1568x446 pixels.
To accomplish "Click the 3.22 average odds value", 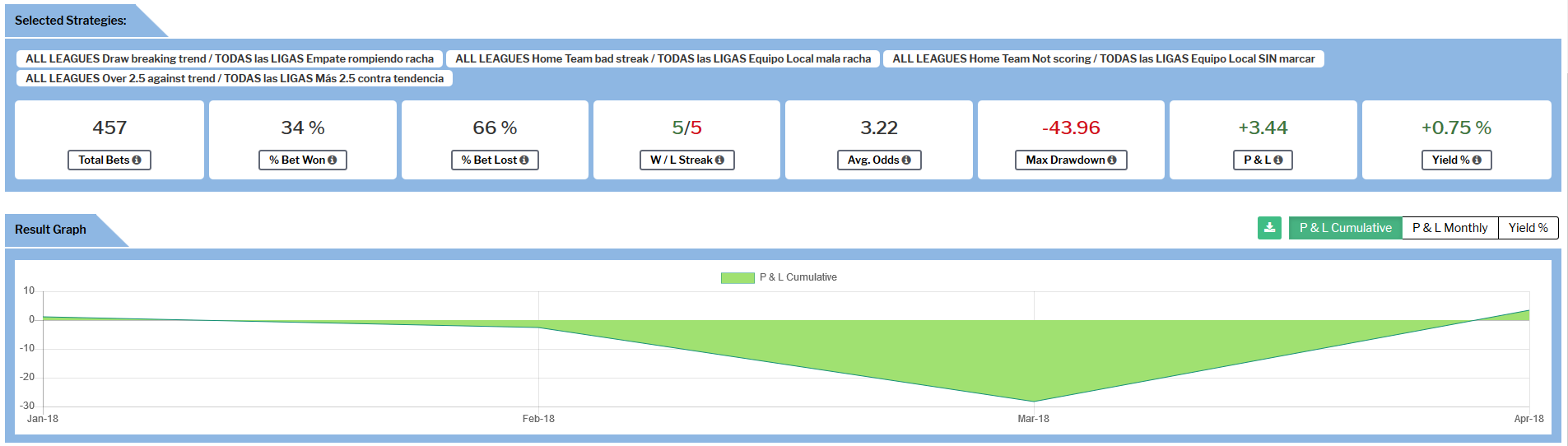I will click(x=879, y=128).
